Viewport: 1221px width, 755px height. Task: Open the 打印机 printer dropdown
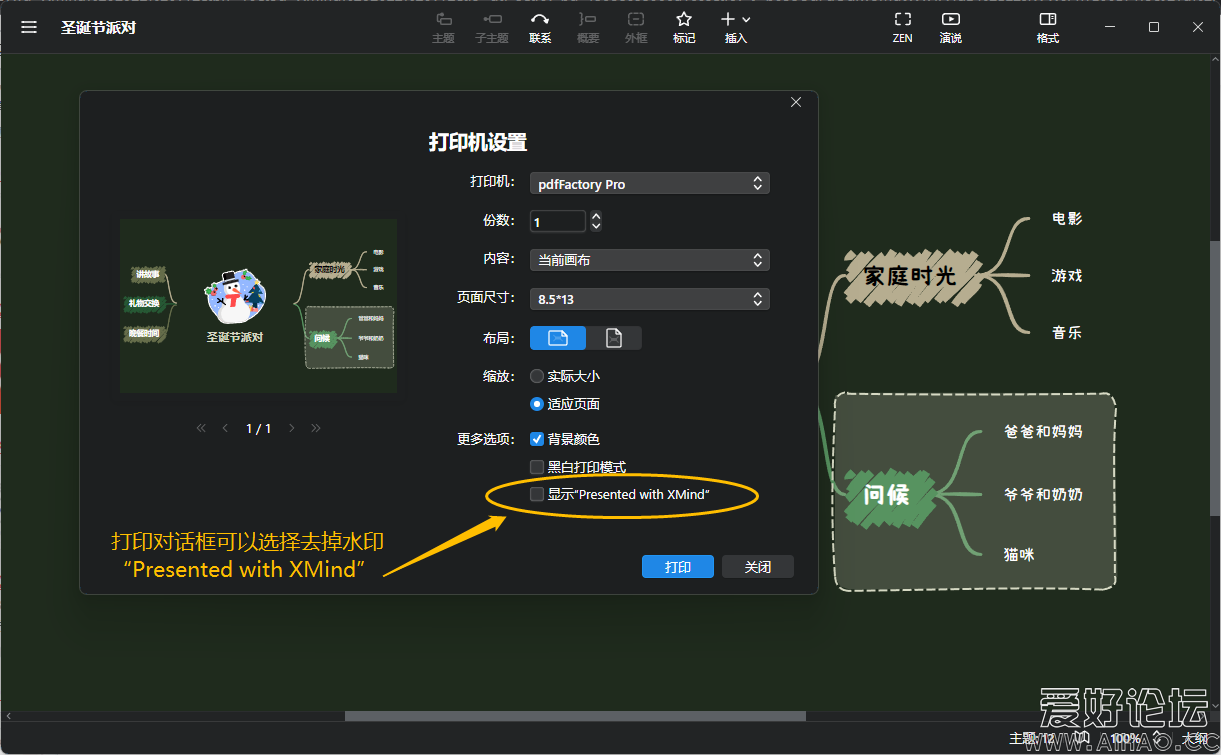point(649,184)
